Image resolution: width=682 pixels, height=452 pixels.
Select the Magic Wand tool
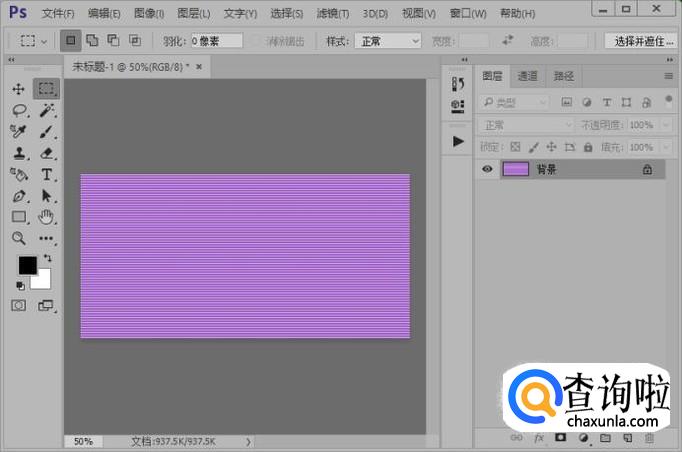(x=46, y=110)
